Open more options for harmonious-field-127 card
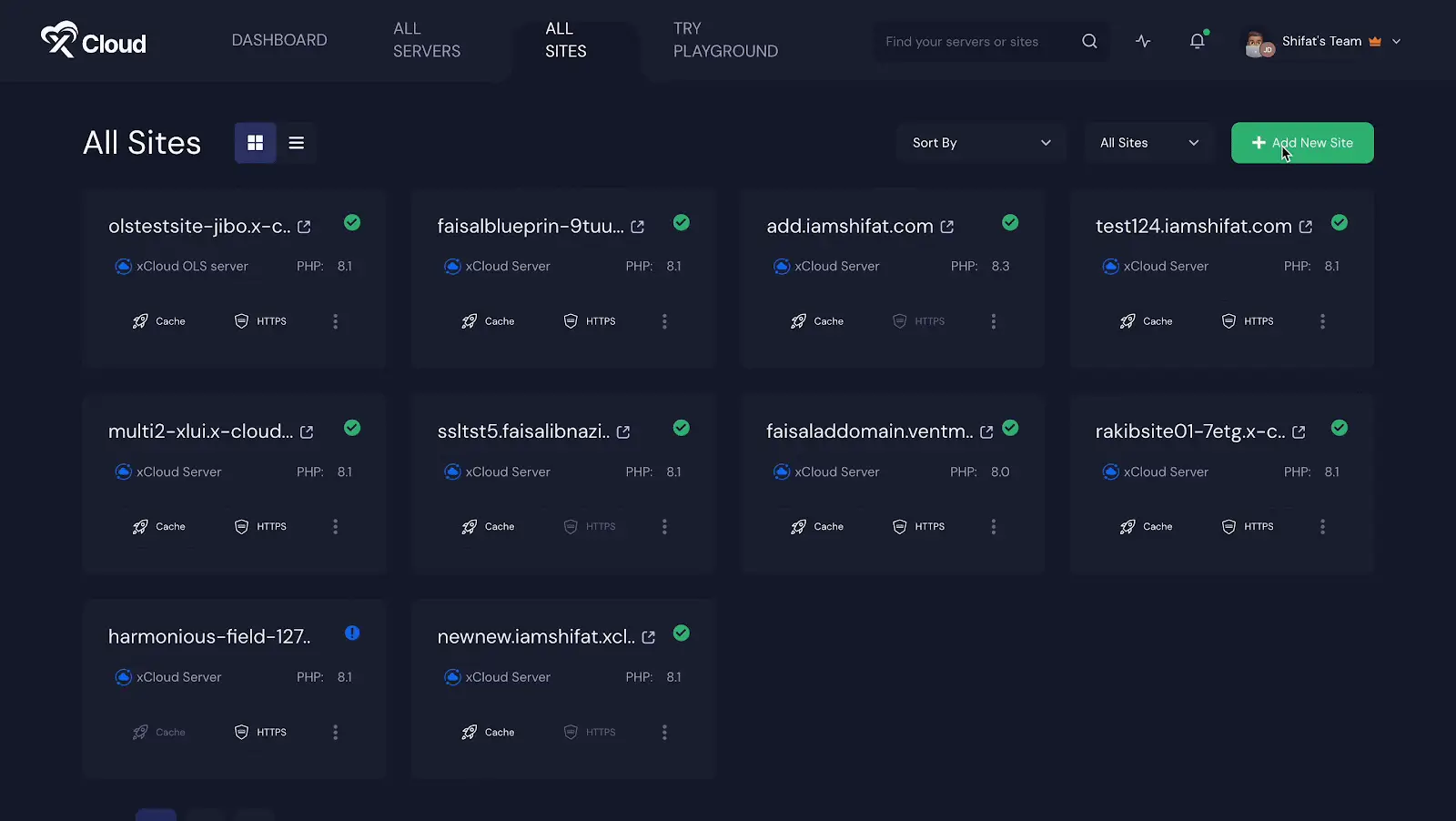 click(336, 733)
